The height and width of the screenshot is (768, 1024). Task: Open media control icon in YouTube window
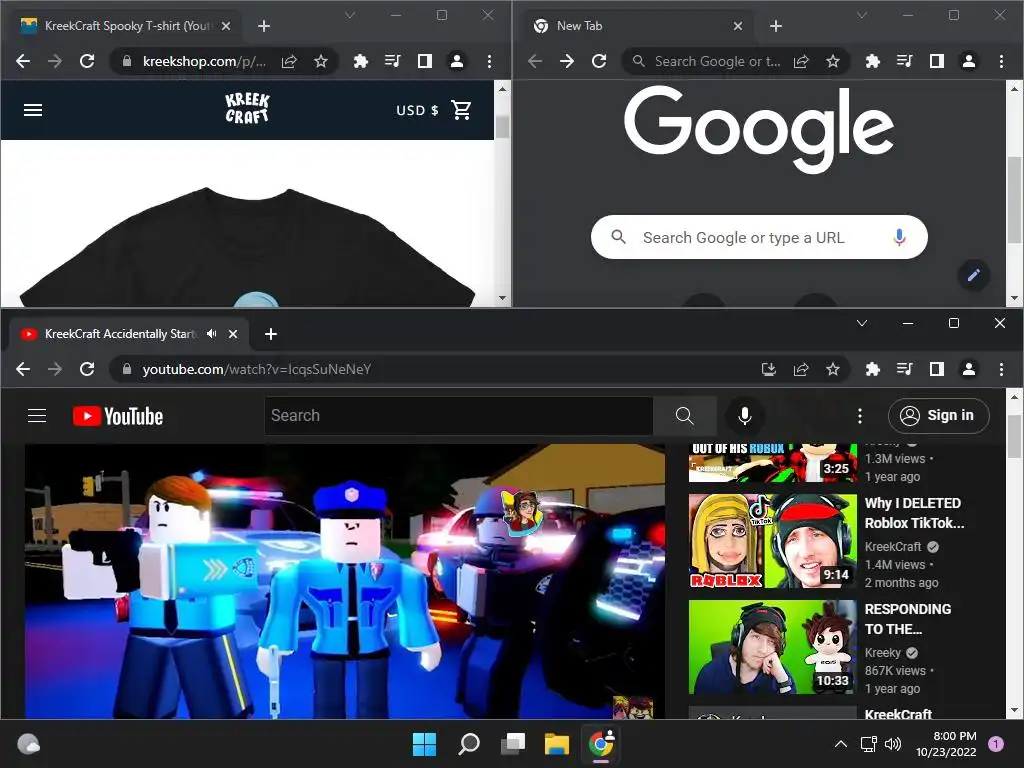[904, 370]
